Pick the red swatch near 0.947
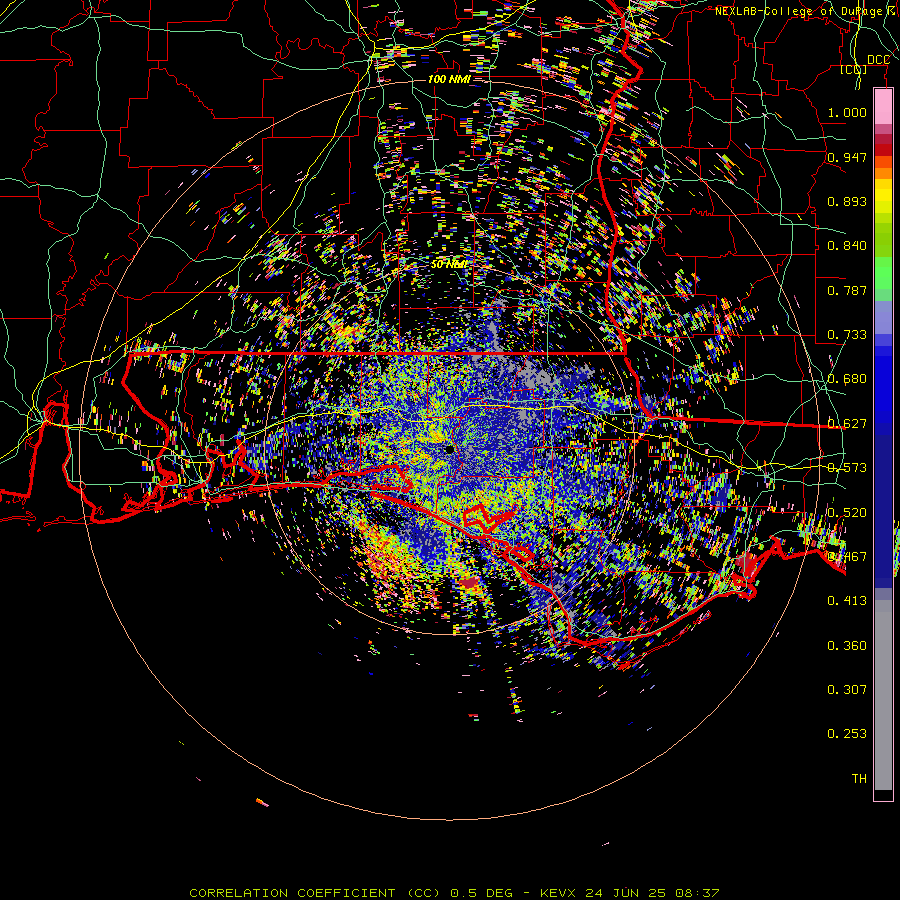This screenshot has width=900, height=900. [883, 150]
